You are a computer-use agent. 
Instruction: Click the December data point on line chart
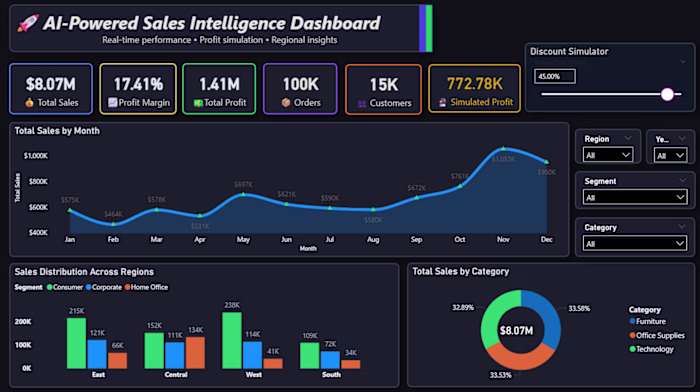[546, 162]
